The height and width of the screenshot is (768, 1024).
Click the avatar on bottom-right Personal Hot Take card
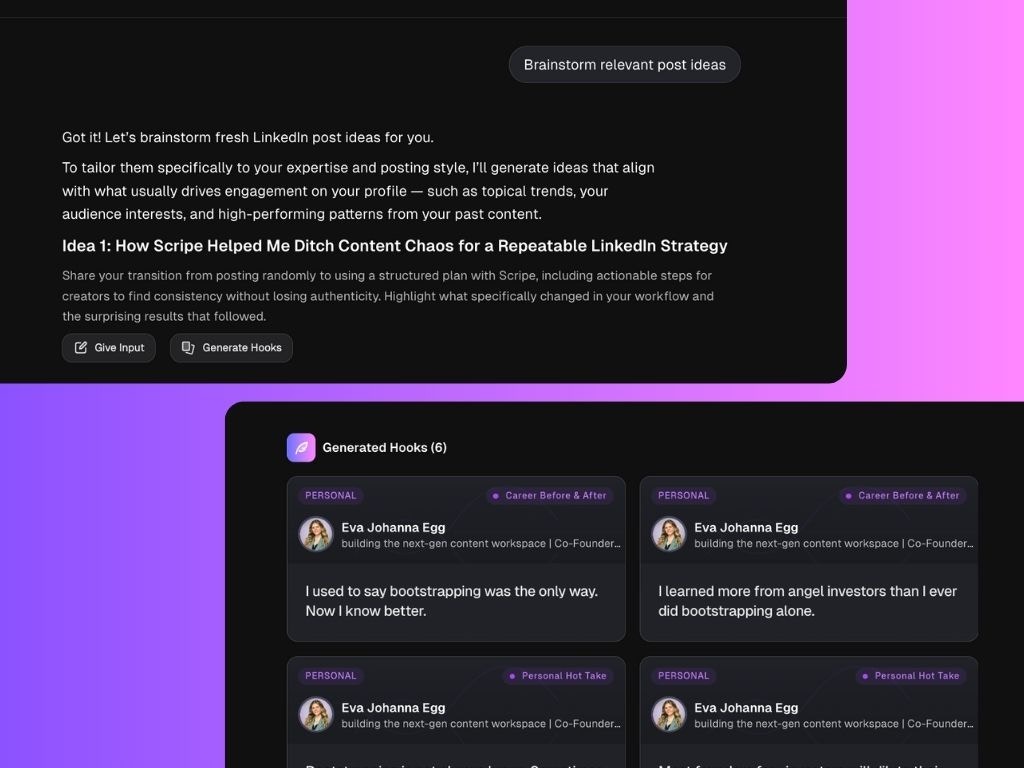tap(669, 714)
